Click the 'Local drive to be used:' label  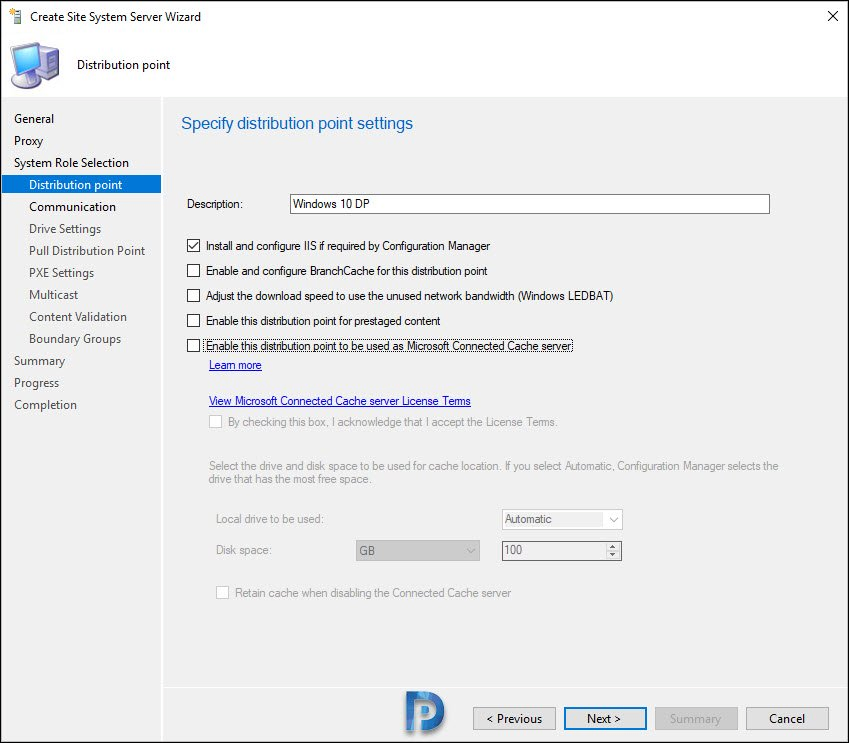270,519
